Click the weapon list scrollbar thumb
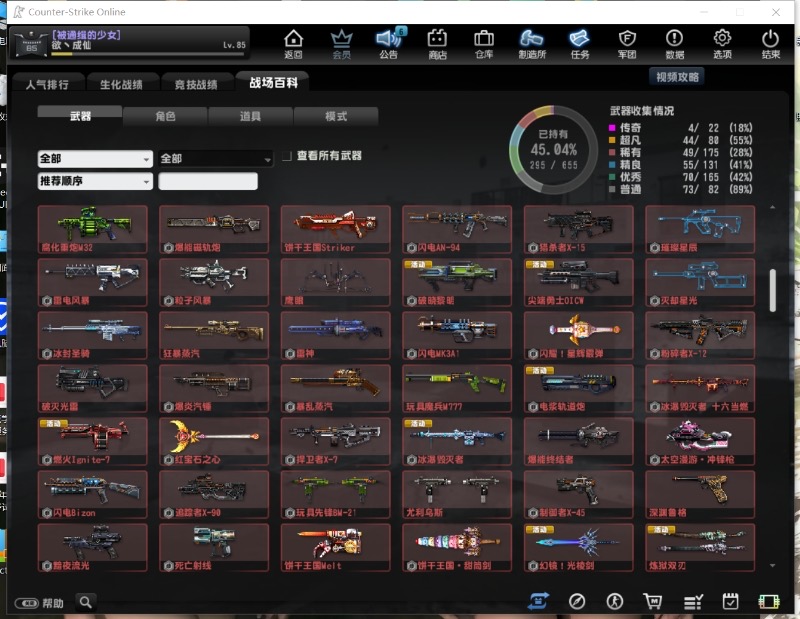The image size is (800, 619). [x=772, y=290]
